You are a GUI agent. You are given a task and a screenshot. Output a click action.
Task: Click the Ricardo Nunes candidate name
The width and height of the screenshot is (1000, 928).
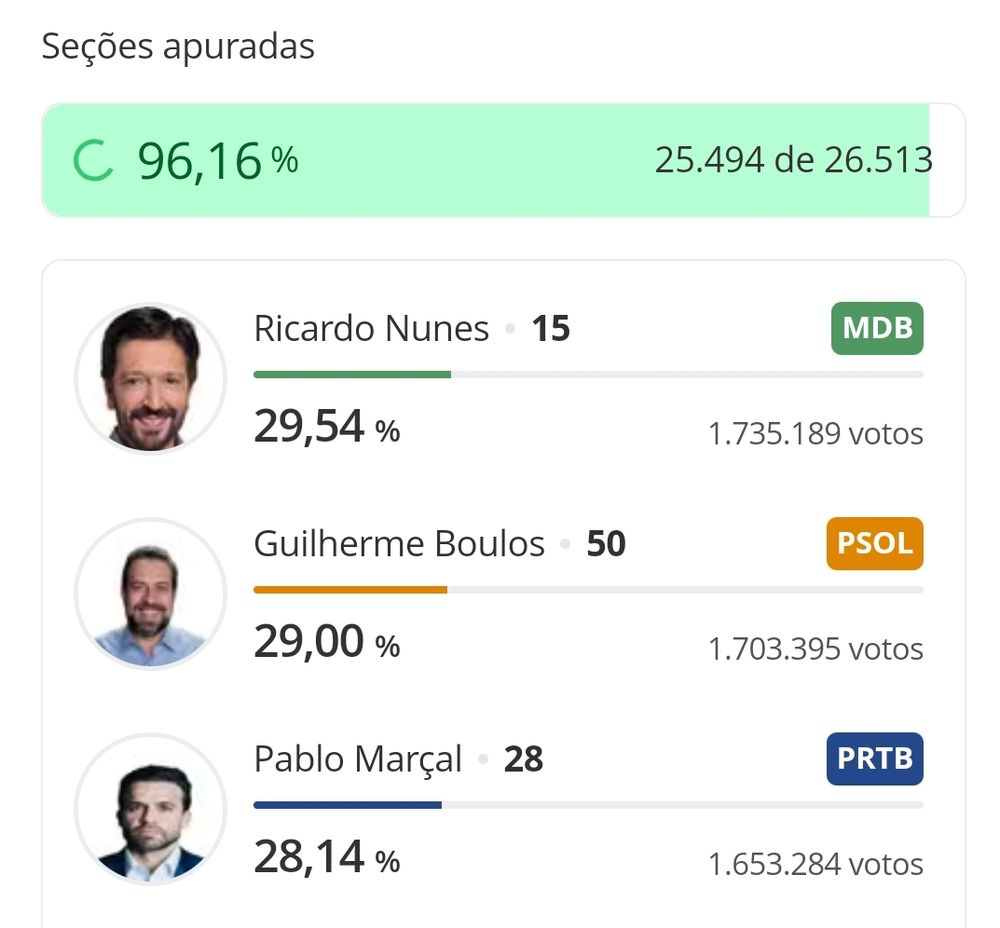[x=371, y=328]
